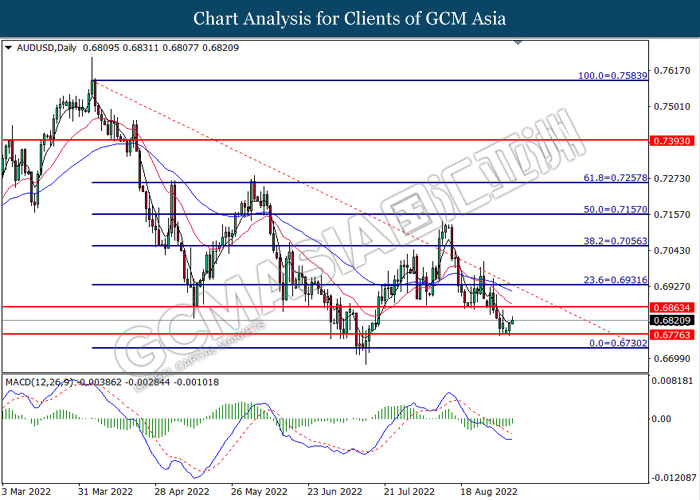Click the 18 Aug 2022 date label
700x500 pixels.
tap(489, 492)
